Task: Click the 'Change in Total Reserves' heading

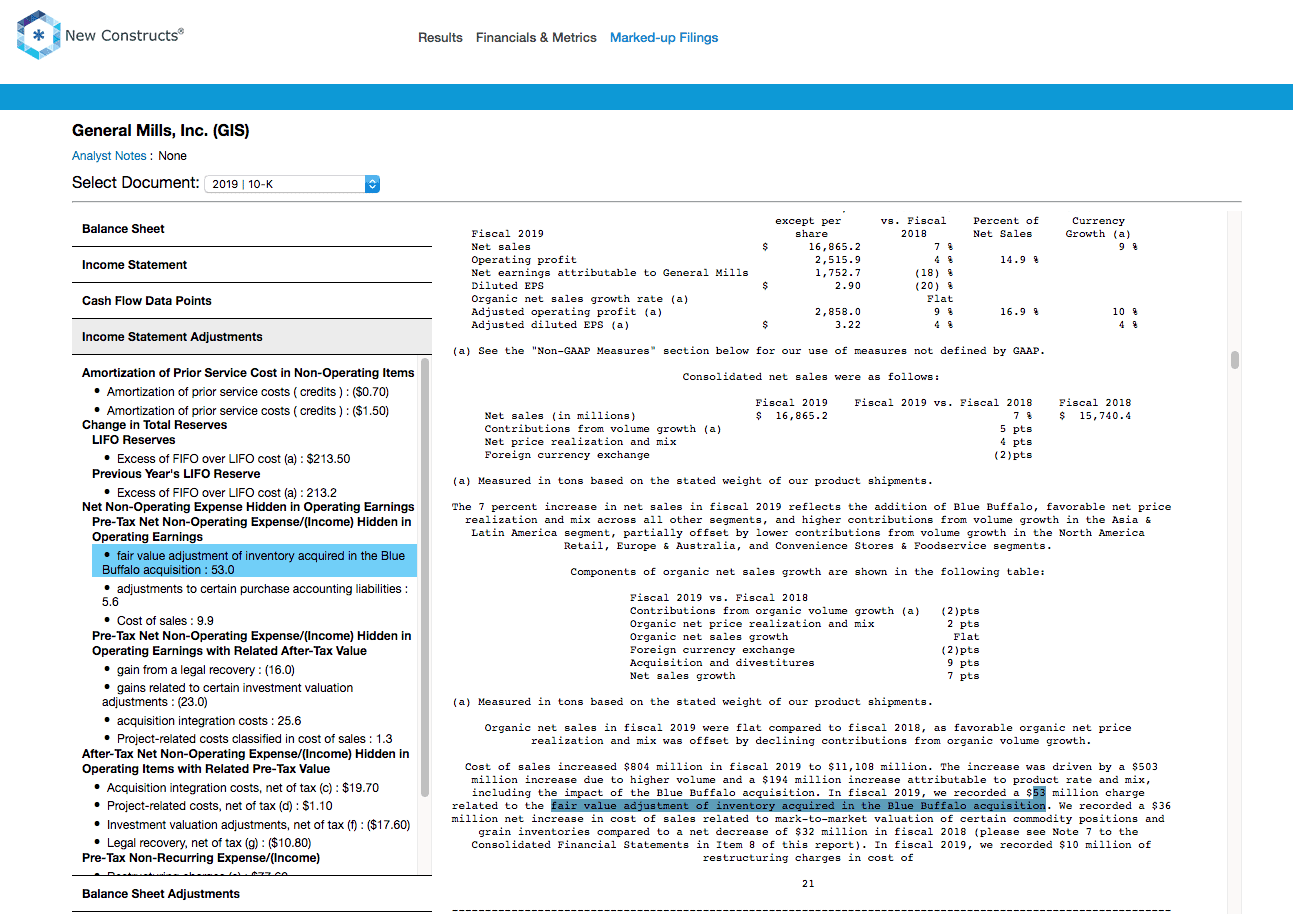Action: click(155, 425)
